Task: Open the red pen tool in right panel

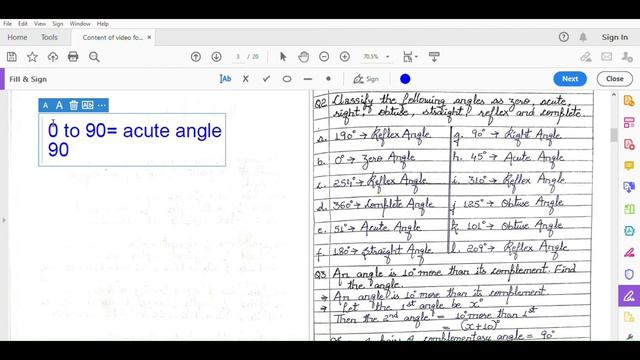Action: click(629, 253)
